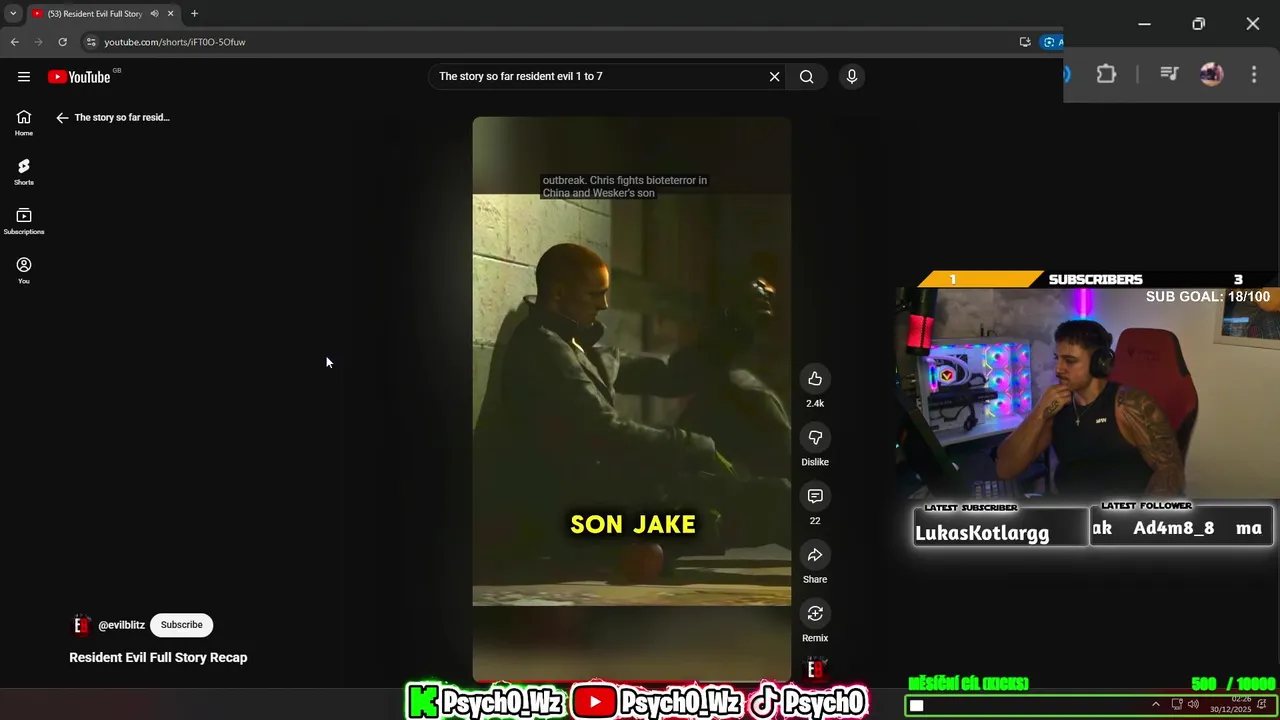Open the Windows notification bell

coord(1263,704)
